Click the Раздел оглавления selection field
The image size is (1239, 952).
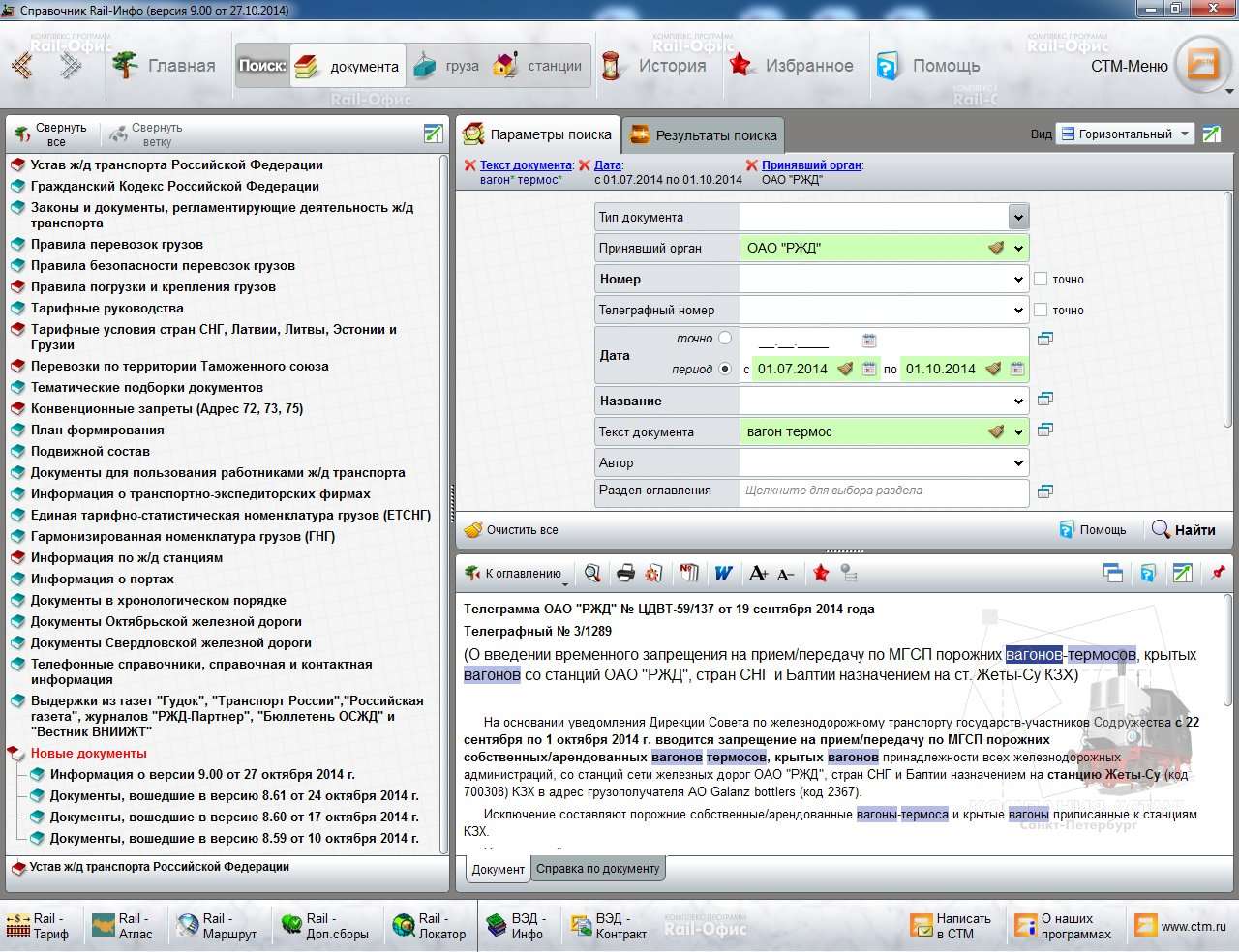pos(883,491)
